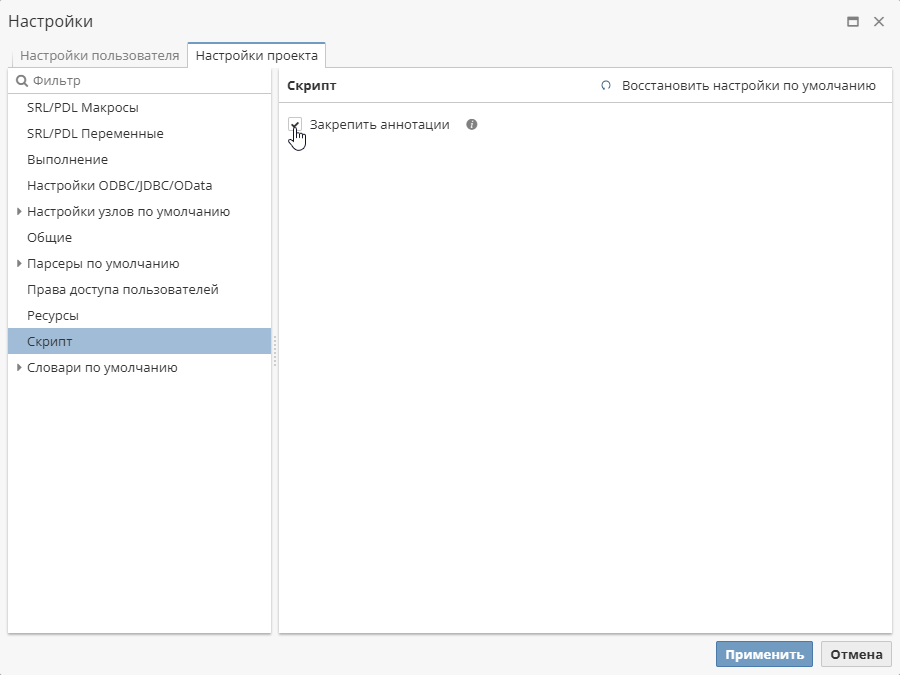900x675 pixels.
Task: Toggle the Закрепить аннотации checkbox
Action: (295, 125)
